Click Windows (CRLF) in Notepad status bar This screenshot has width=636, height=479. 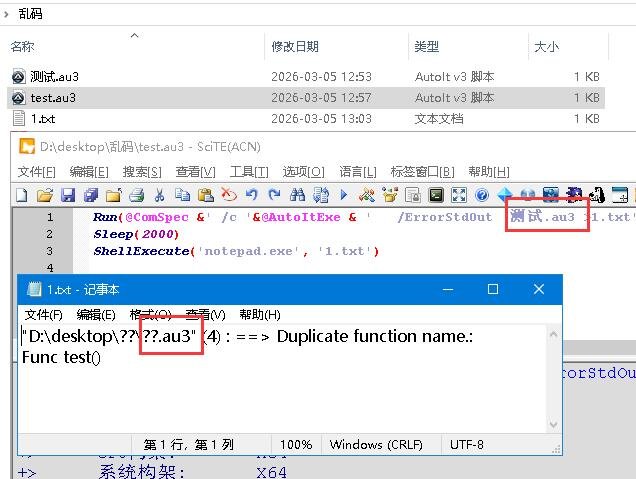(376, 445)
